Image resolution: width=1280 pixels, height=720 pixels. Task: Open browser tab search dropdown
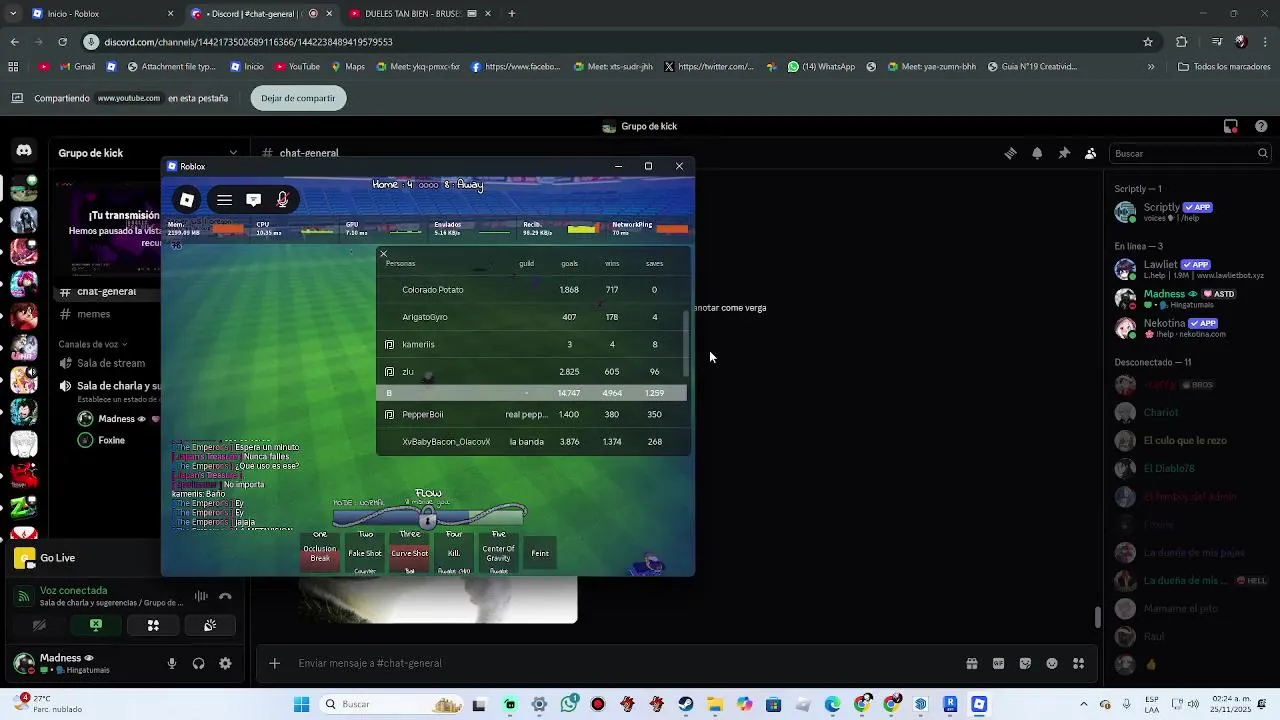click(13, 14)
